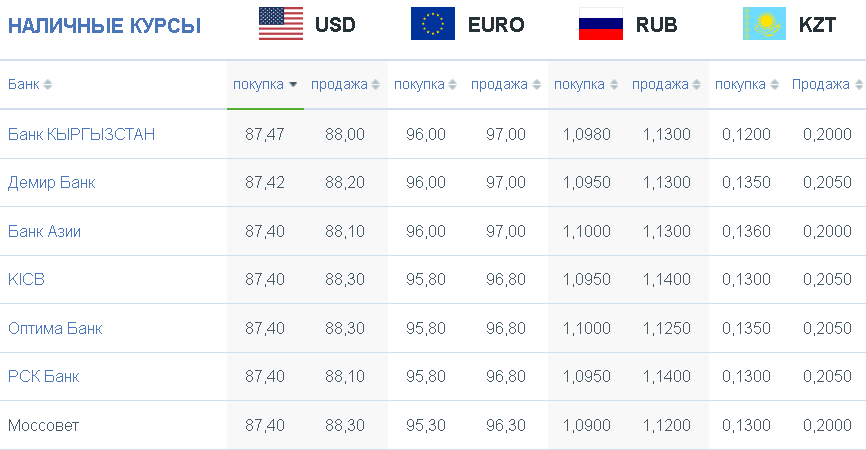
Task: Click the USA flag icon
Action: (x=281, y=24)
